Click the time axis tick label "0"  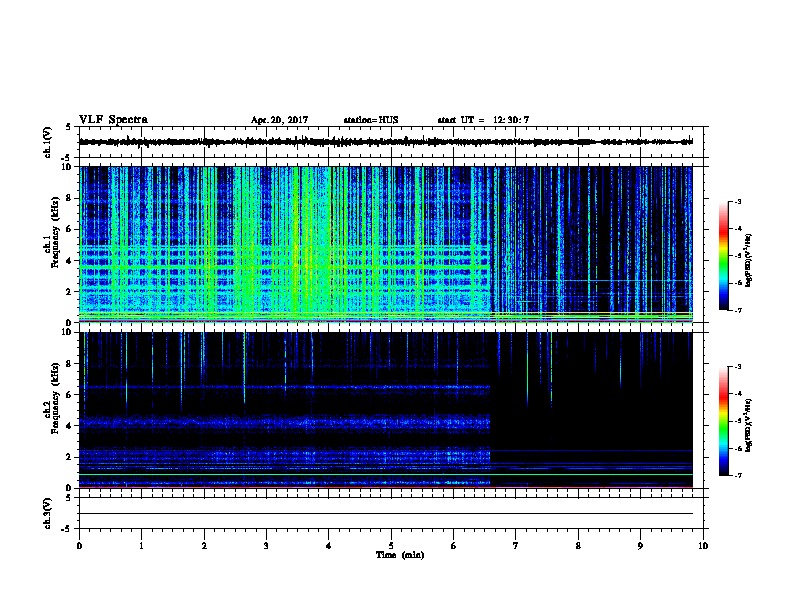pos(79,546)
